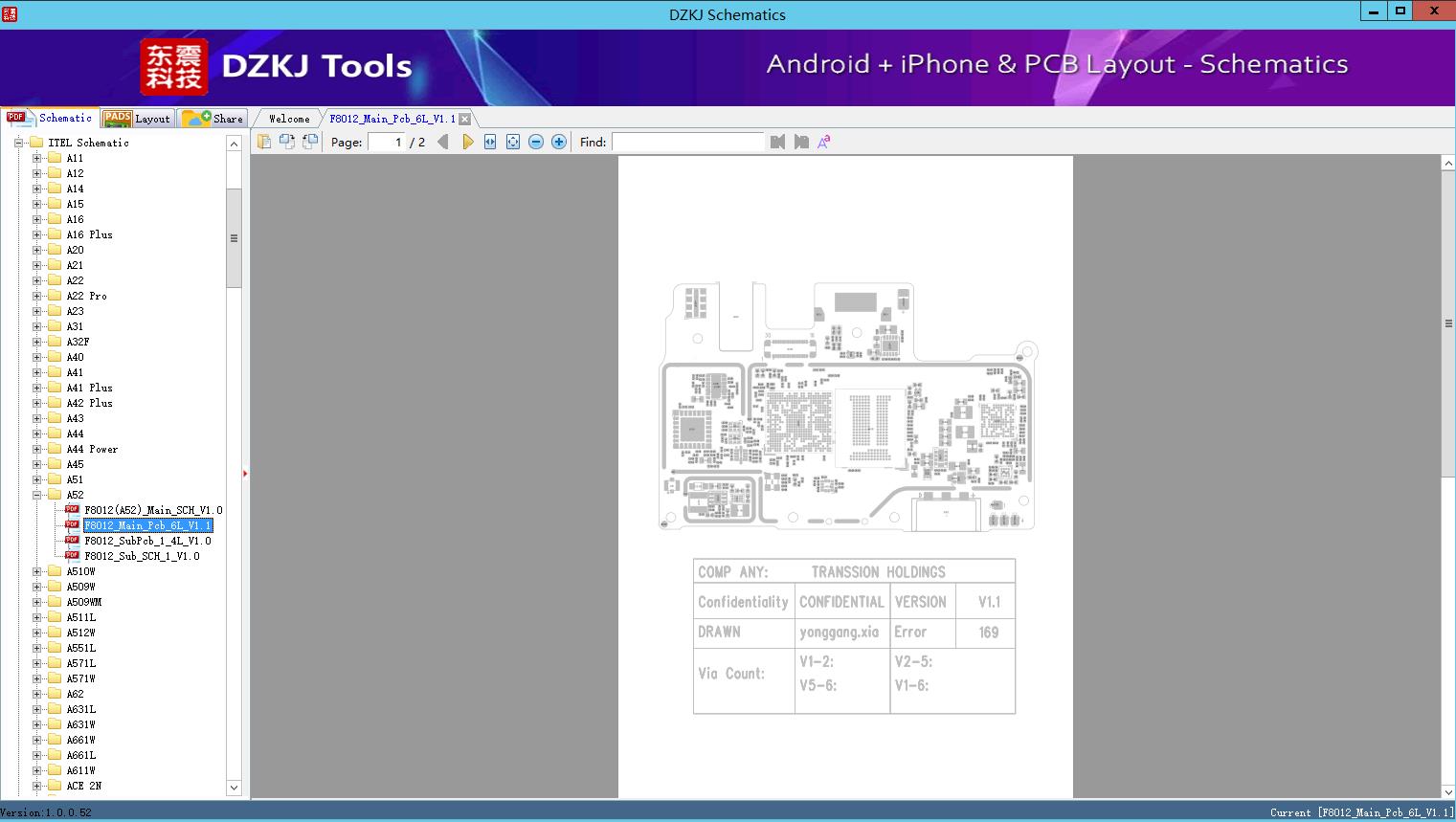Screen dimensions: 1456x822
Task: Select the A631L folder
Action: click(x=81, y=709)
